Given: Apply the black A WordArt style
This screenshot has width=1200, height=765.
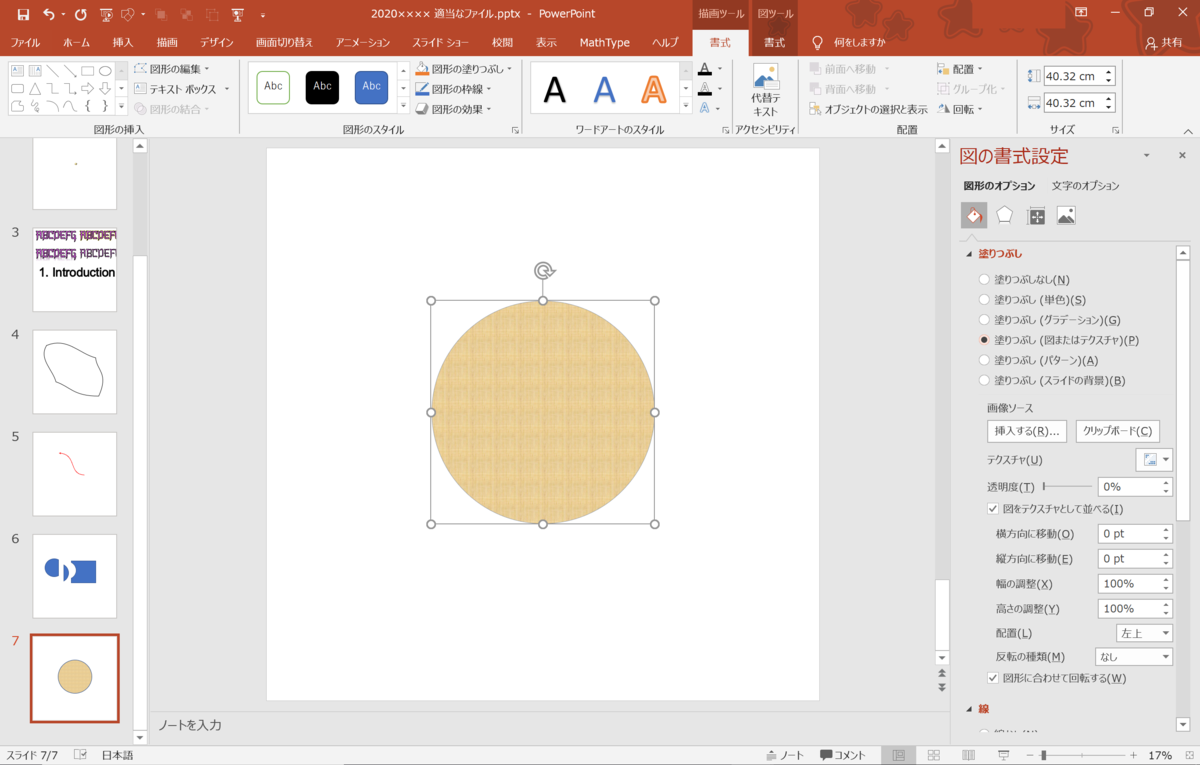Looking at the screenshot, I should [555, 89].
